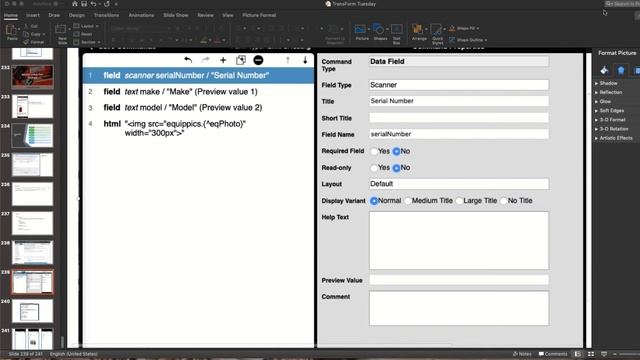Open the Draw tab

click(x=54, y=15)
